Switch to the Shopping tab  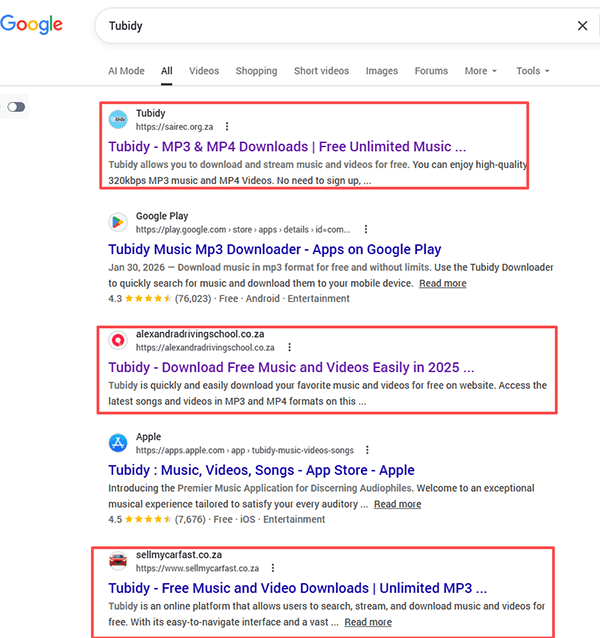[256, 71]
